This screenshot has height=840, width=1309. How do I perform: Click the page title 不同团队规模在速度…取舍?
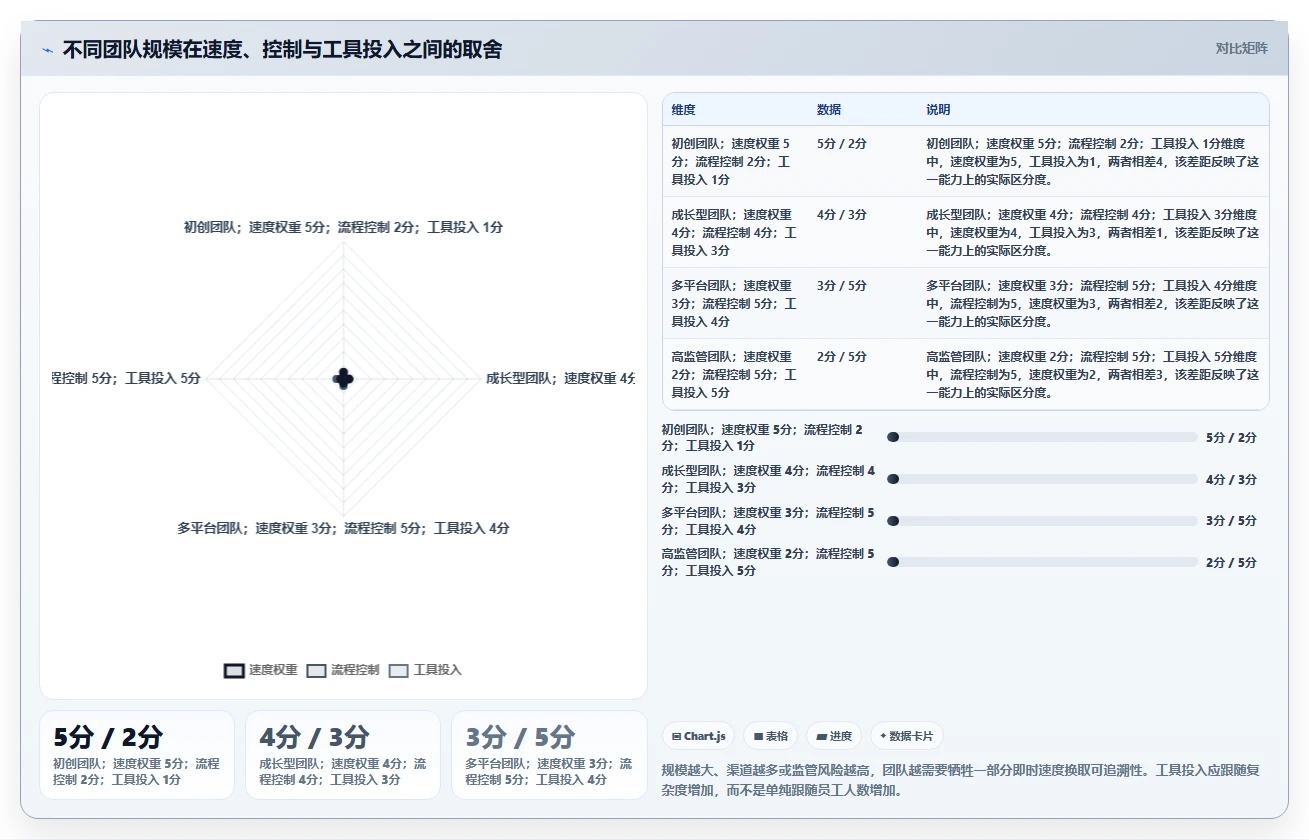[282, 49]
